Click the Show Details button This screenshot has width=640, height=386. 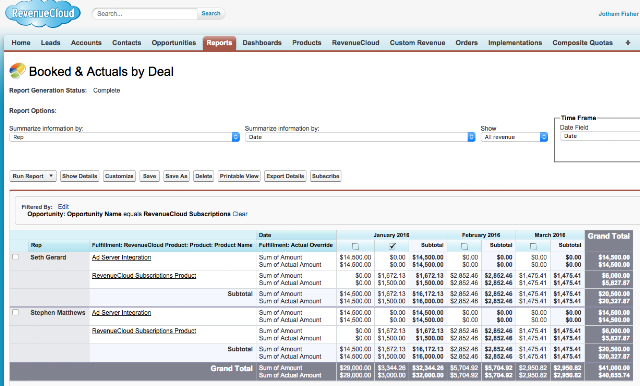(80, 176)
